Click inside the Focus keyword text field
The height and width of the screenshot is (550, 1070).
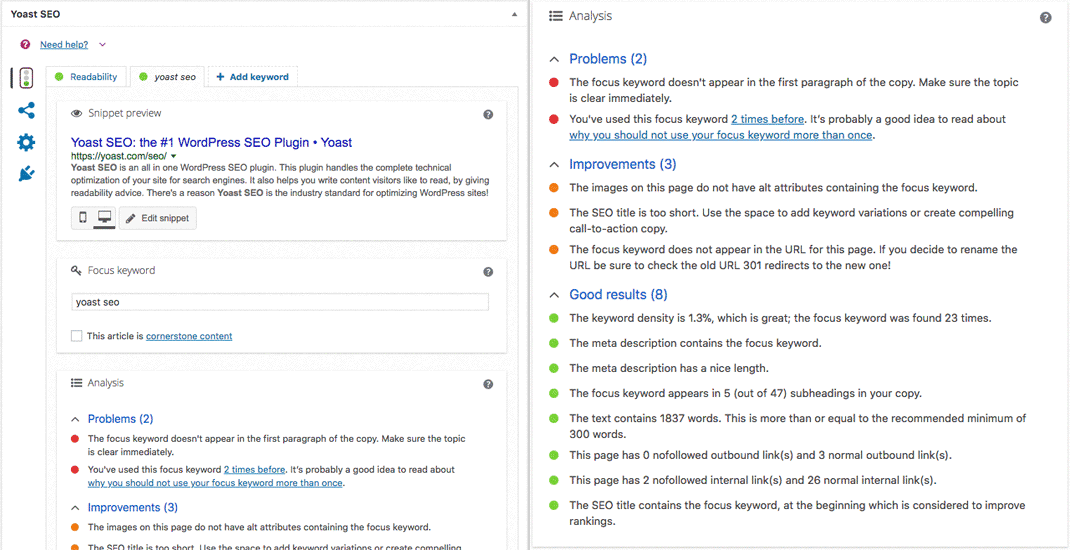click(x=280, y=302)
